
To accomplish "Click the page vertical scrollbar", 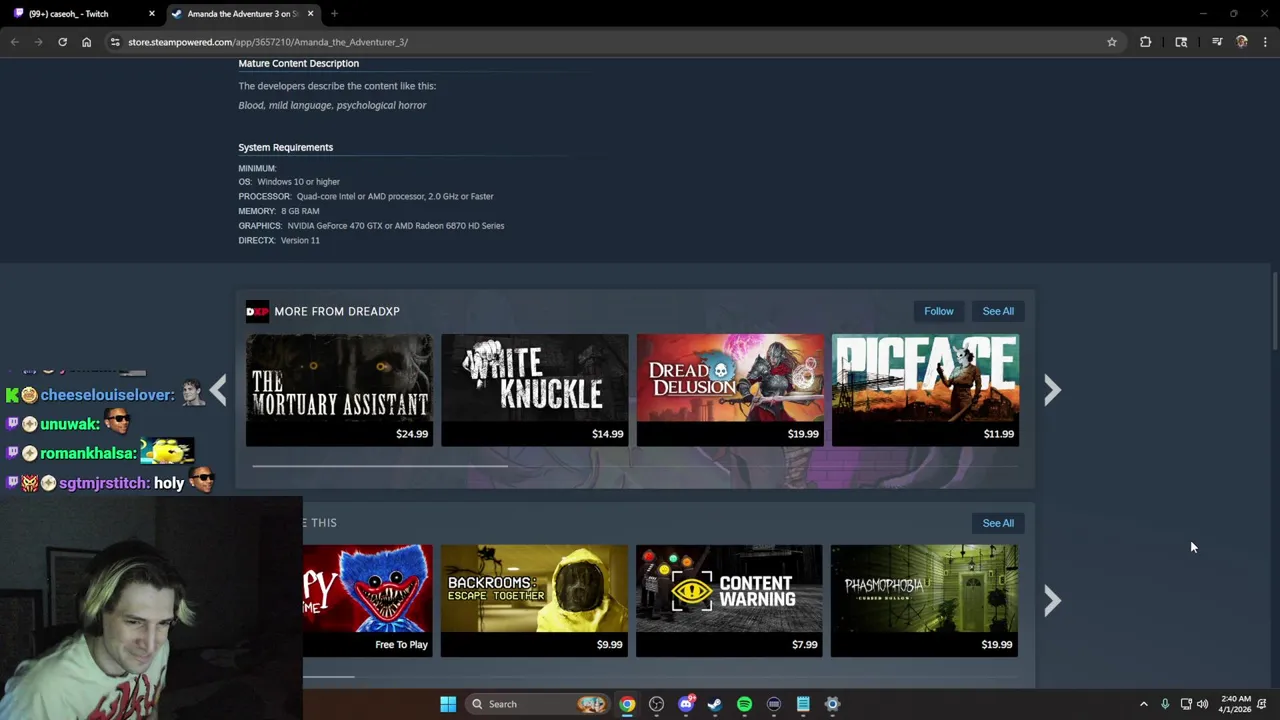I will point(1274,310).
